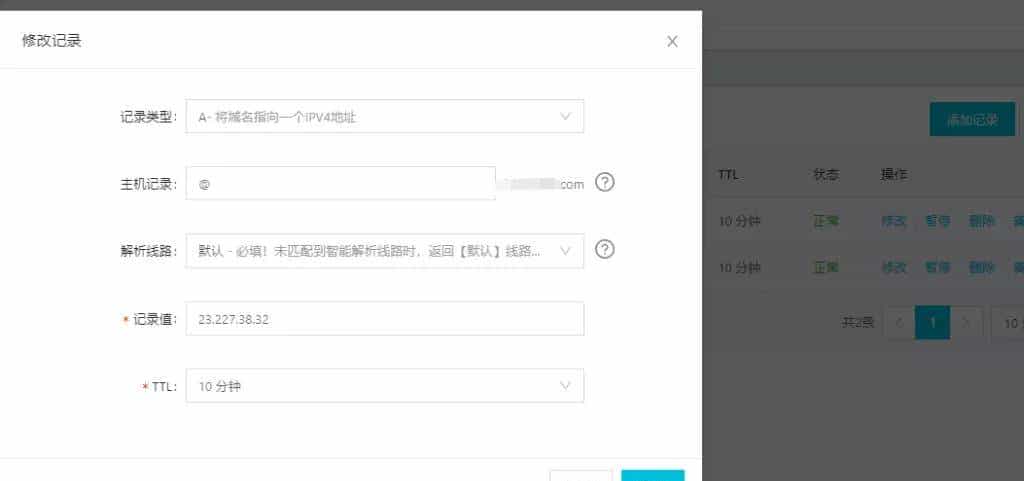The height and width of the screenshot is (481, 1024).
Task: Open the page-size dropdown showing 10
Action: [1007, 323]
